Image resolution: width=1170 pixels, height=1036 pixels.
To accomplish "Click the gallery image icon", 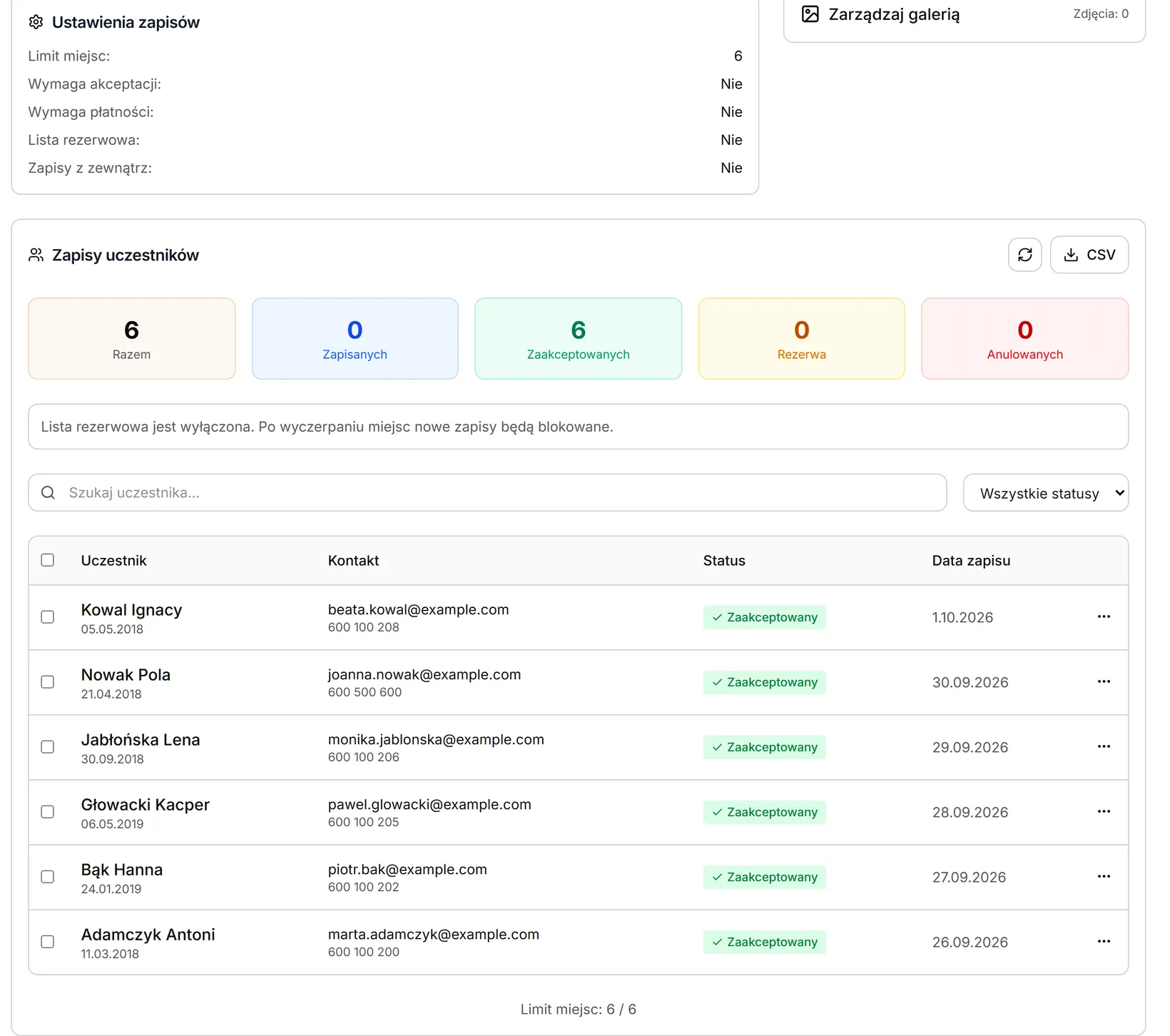I will coord(810,14).
